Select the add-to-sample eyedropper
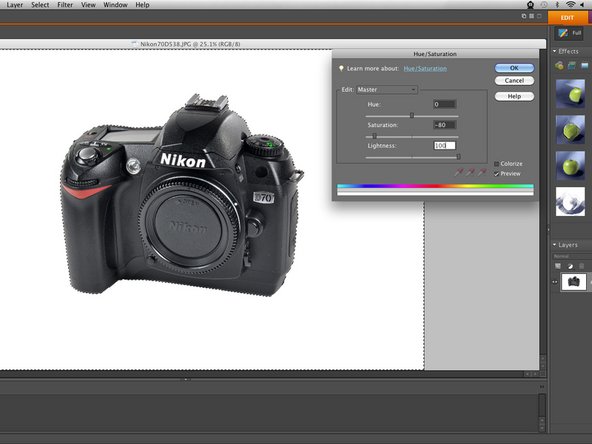This screenshot has height=444, width=592. [470, 173]
